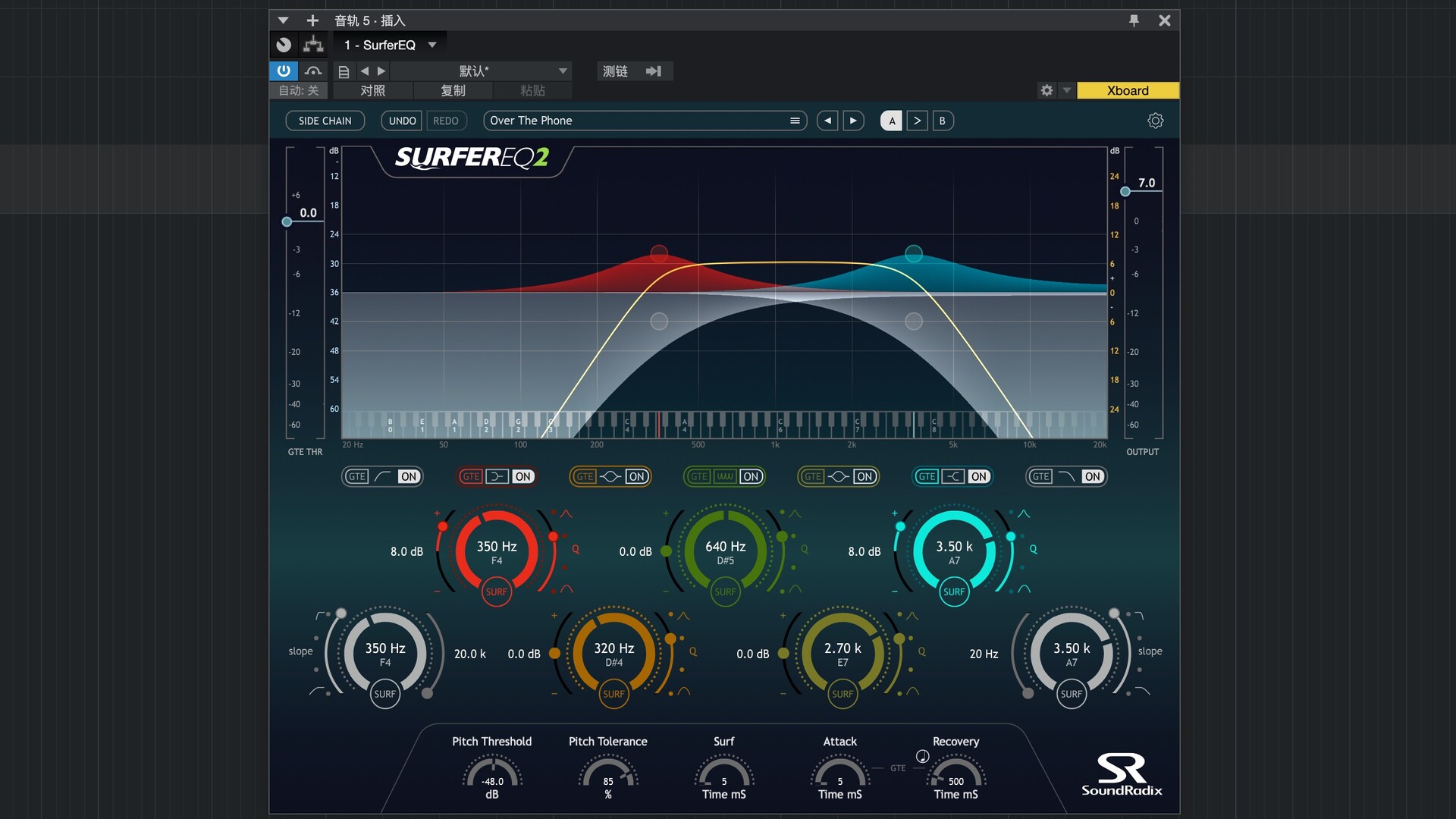This screenshot has height=819, width=1456.
Task: Expand the 1 - SurferEQ plugin dropdown
Action: pyautogui.click(x=432, y=45)
